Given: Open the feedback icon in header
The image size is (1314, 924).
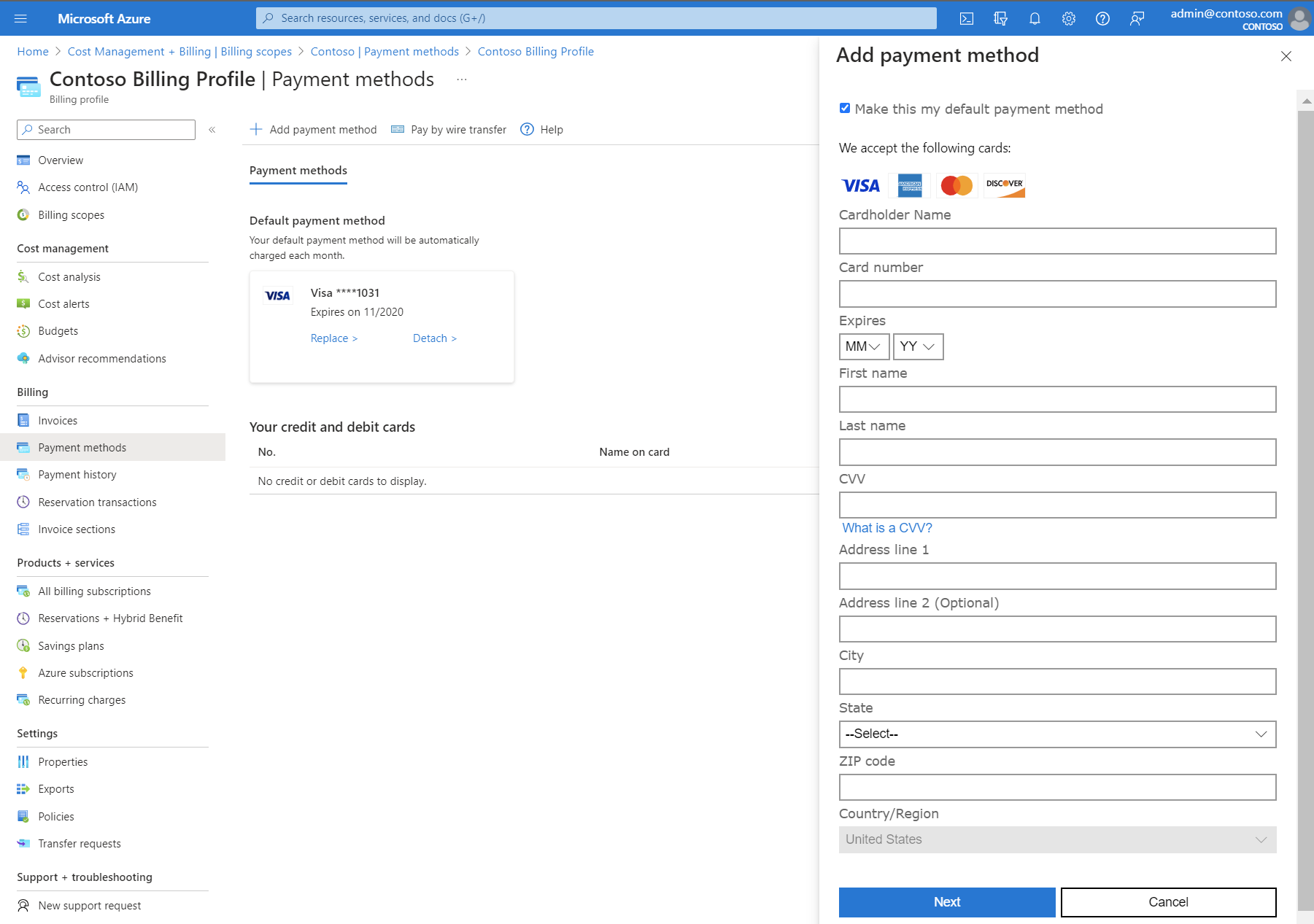Looking at the screenshot, I should coord(1137,19).
